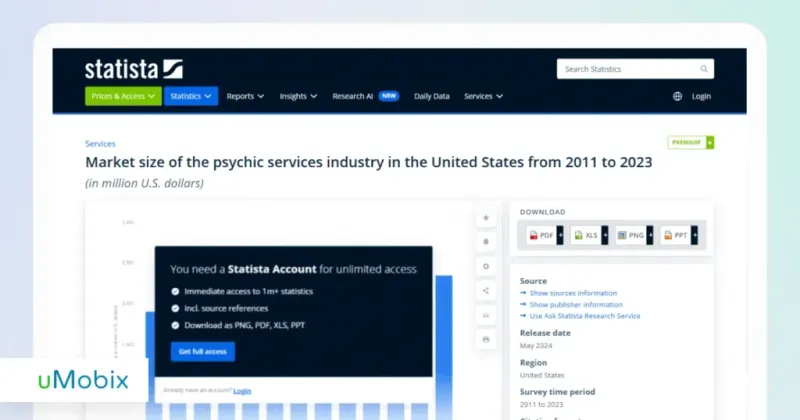
Task: Click the search magnifier icon
Action: pyautogui.click(x=704, y=69)
